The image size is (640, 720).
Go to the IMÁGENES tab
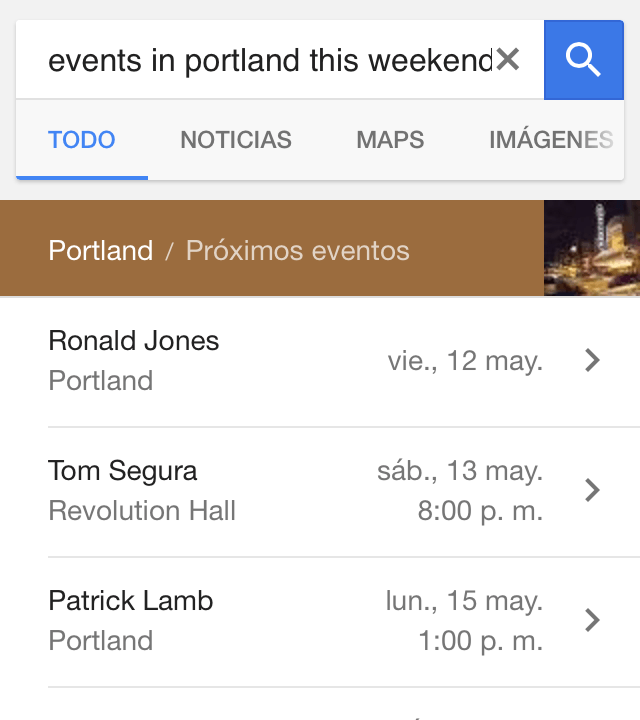pos(550,140)
